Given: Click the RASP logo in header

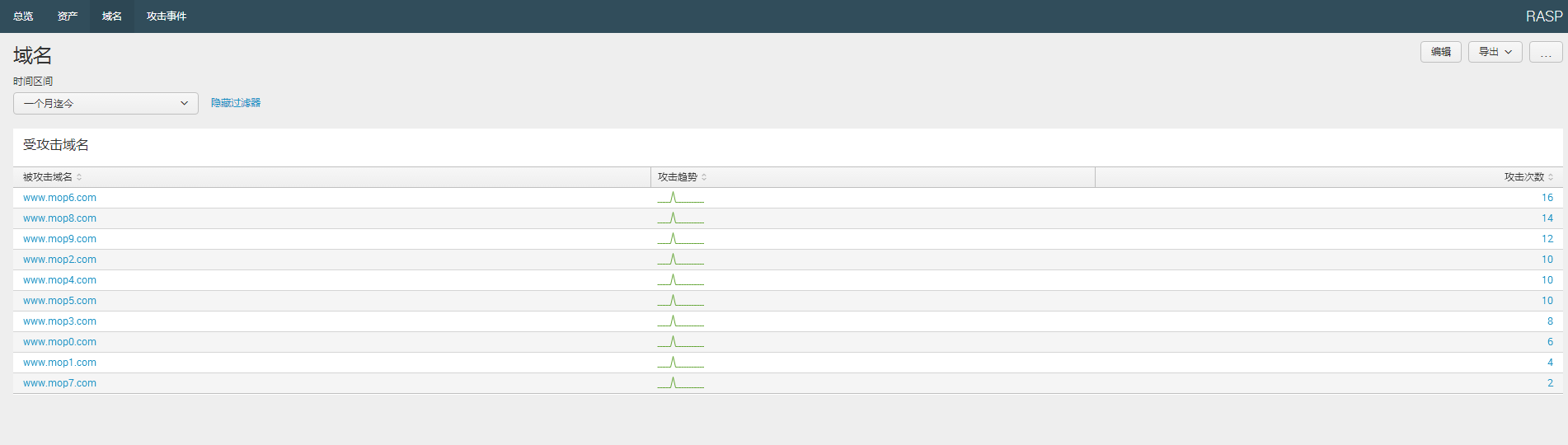Looking at the screenshot, I should 1543,16.
